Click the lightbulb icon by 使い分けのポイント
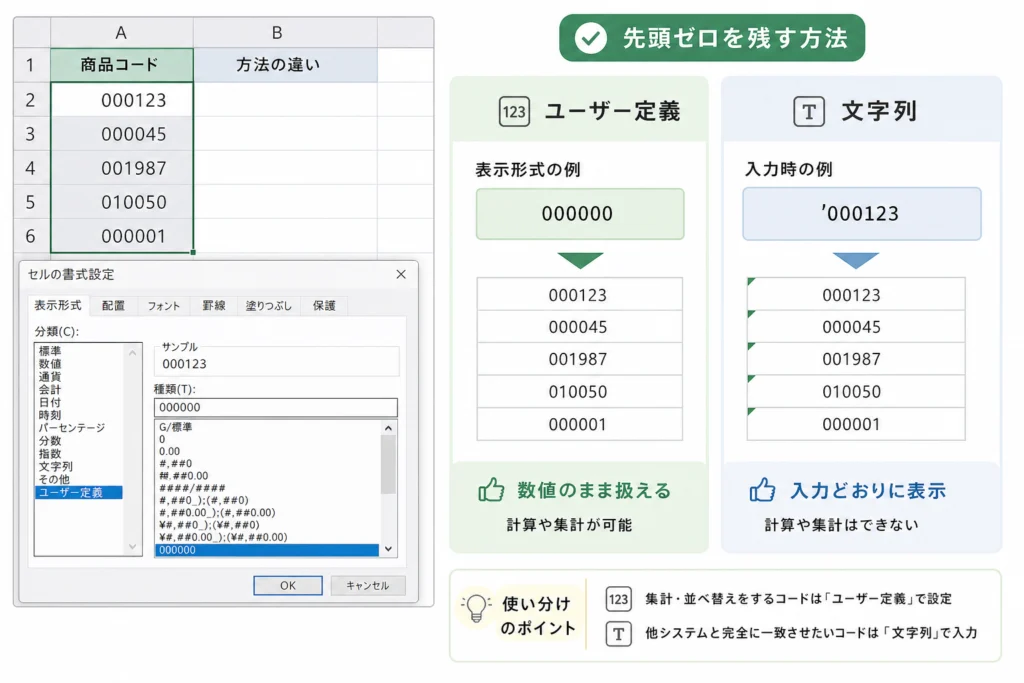The height and width of the screenshot is (683, 1024). pos(476,608)
